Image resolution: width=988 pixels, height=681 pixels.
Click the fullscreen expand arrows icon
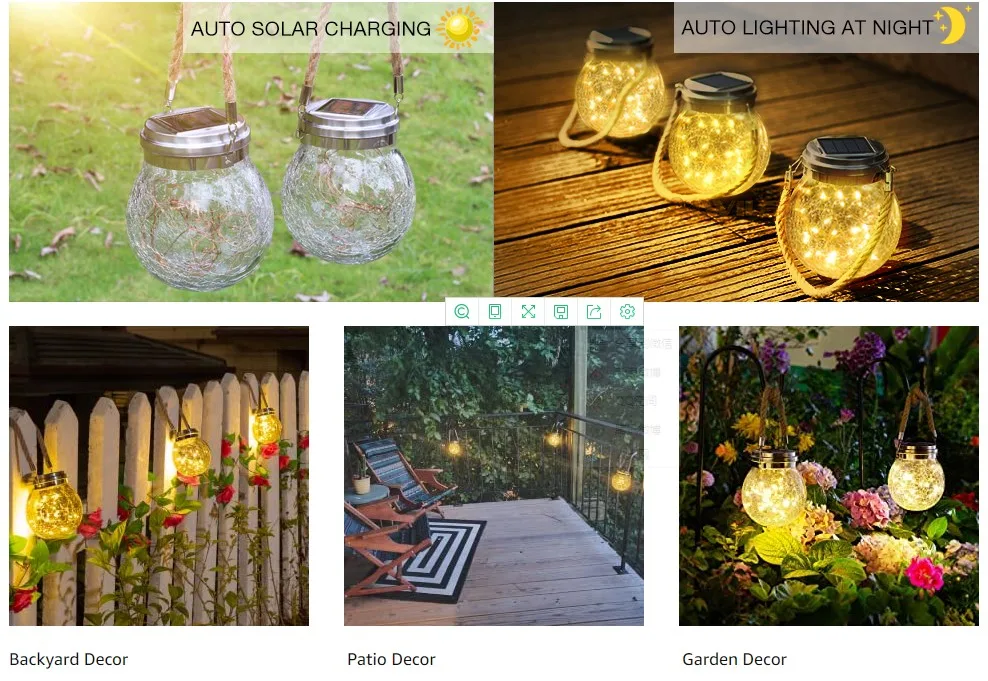coord(528,312)
